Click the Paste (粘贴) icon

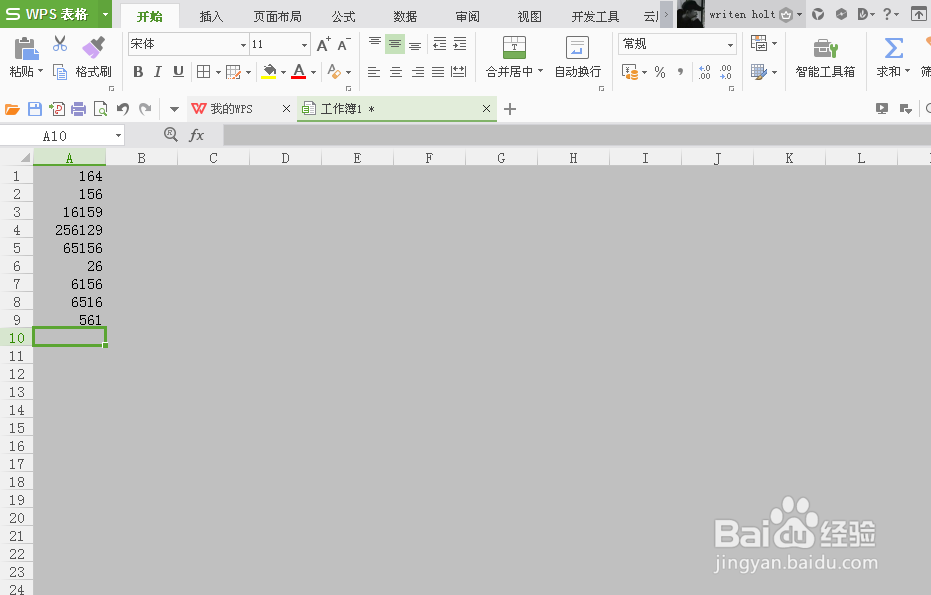click(x=26, y=49)
